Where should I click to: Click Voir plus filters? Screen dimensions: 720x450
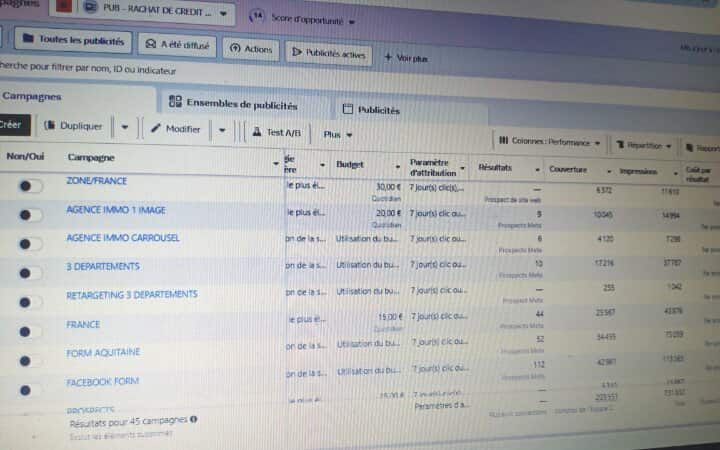click(x=406, y=58)
